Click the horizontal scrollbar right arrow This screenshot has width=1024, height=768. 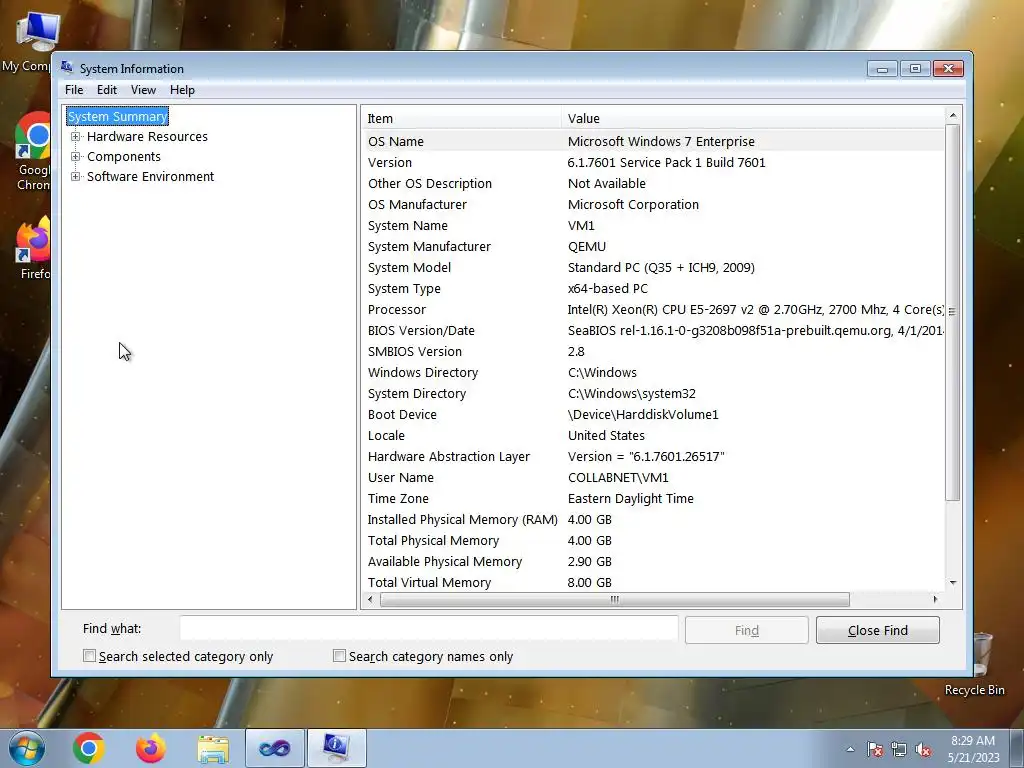[936, 599]
